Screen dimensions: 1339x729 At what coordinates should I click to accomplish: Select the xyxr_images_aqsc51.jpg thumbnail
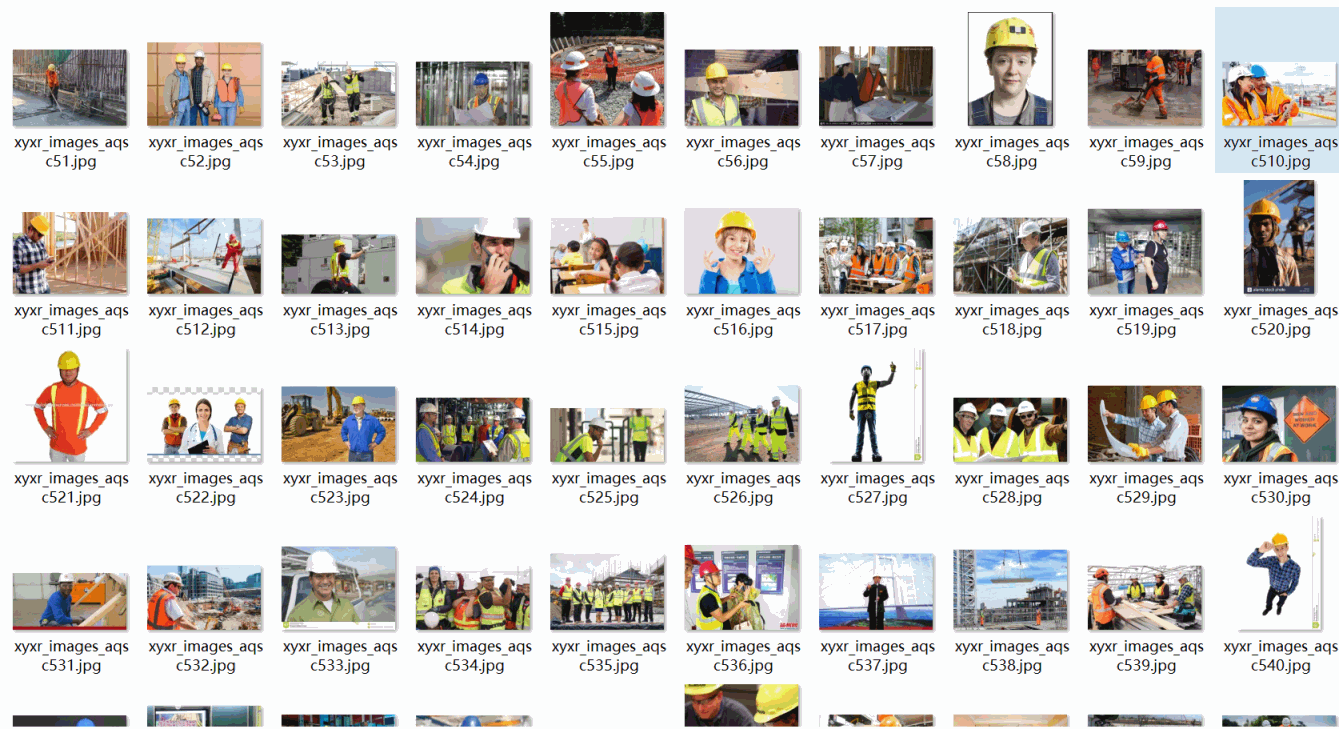[70, 88]
